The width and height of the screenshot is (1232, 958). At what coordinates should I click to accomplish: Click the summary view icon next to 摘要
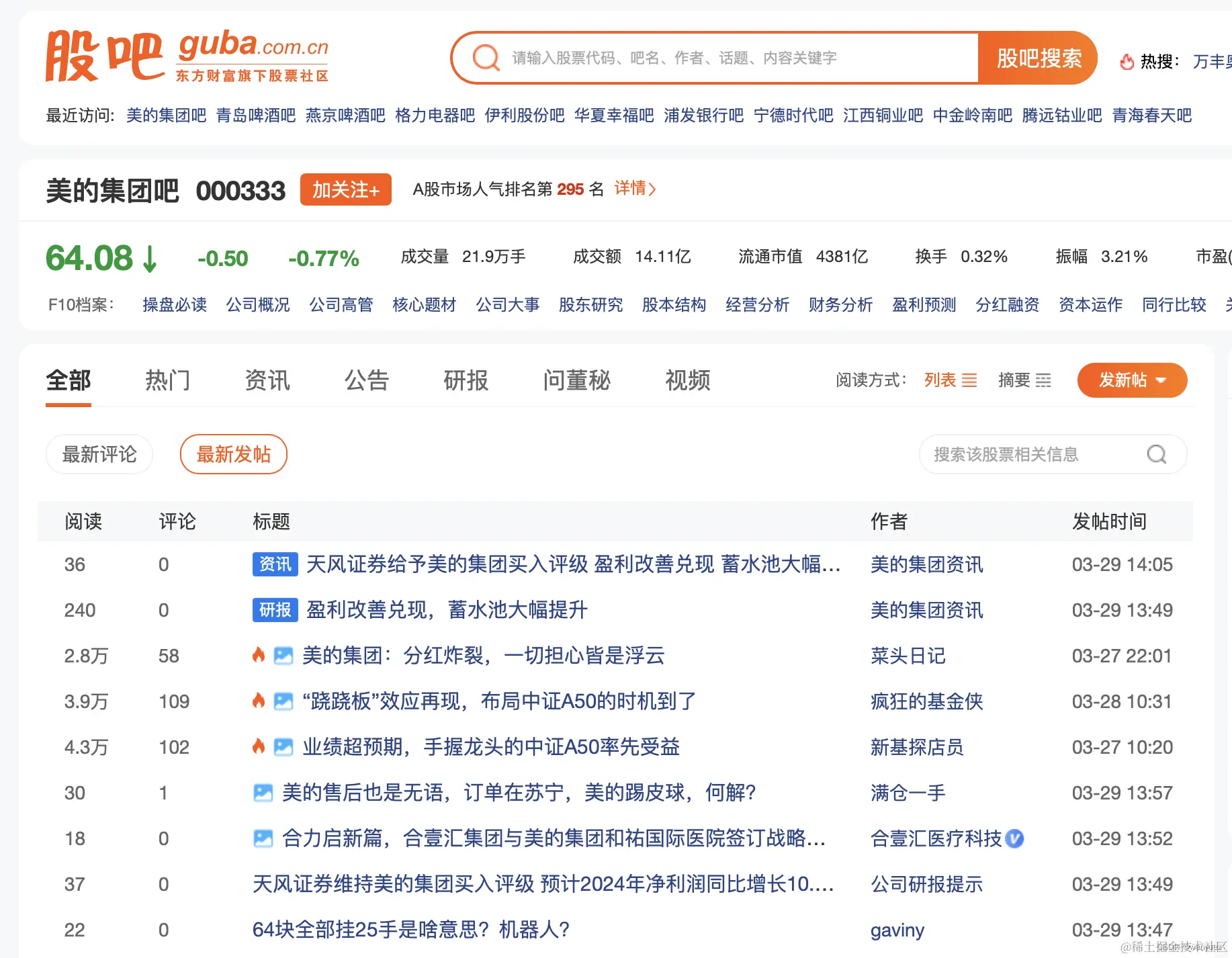[1043, 380]
